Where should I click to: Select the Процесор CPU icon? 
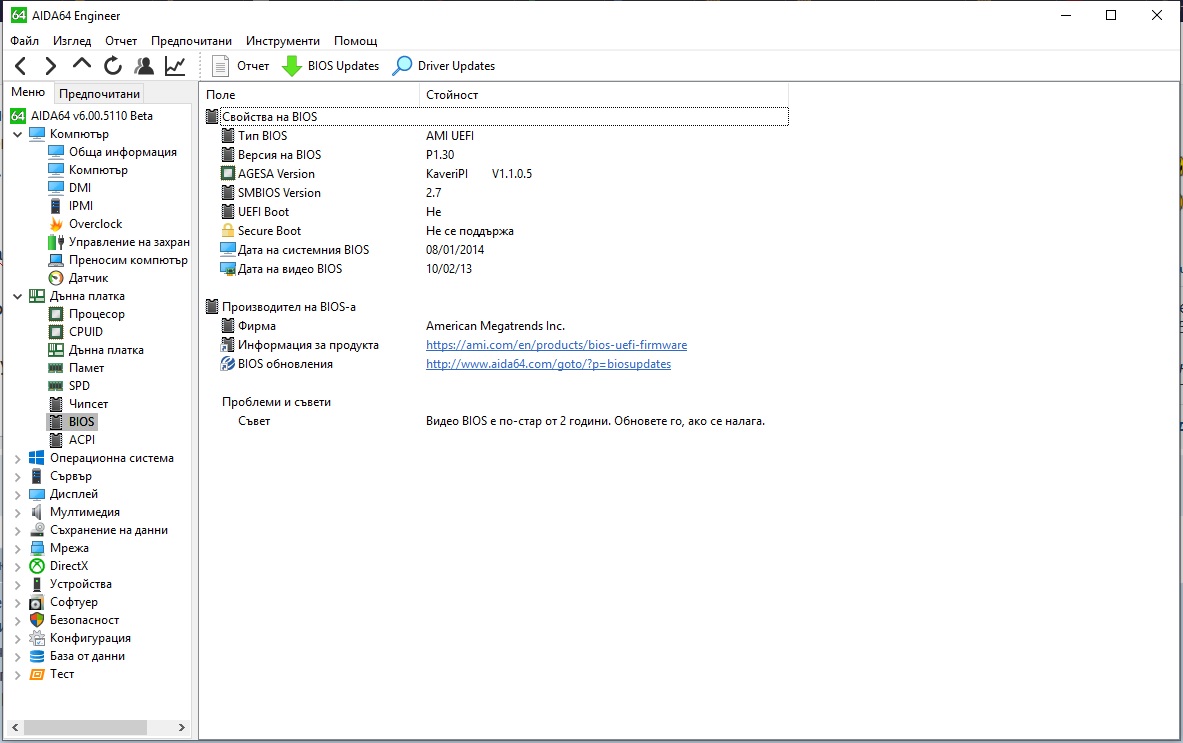(56, 314)
